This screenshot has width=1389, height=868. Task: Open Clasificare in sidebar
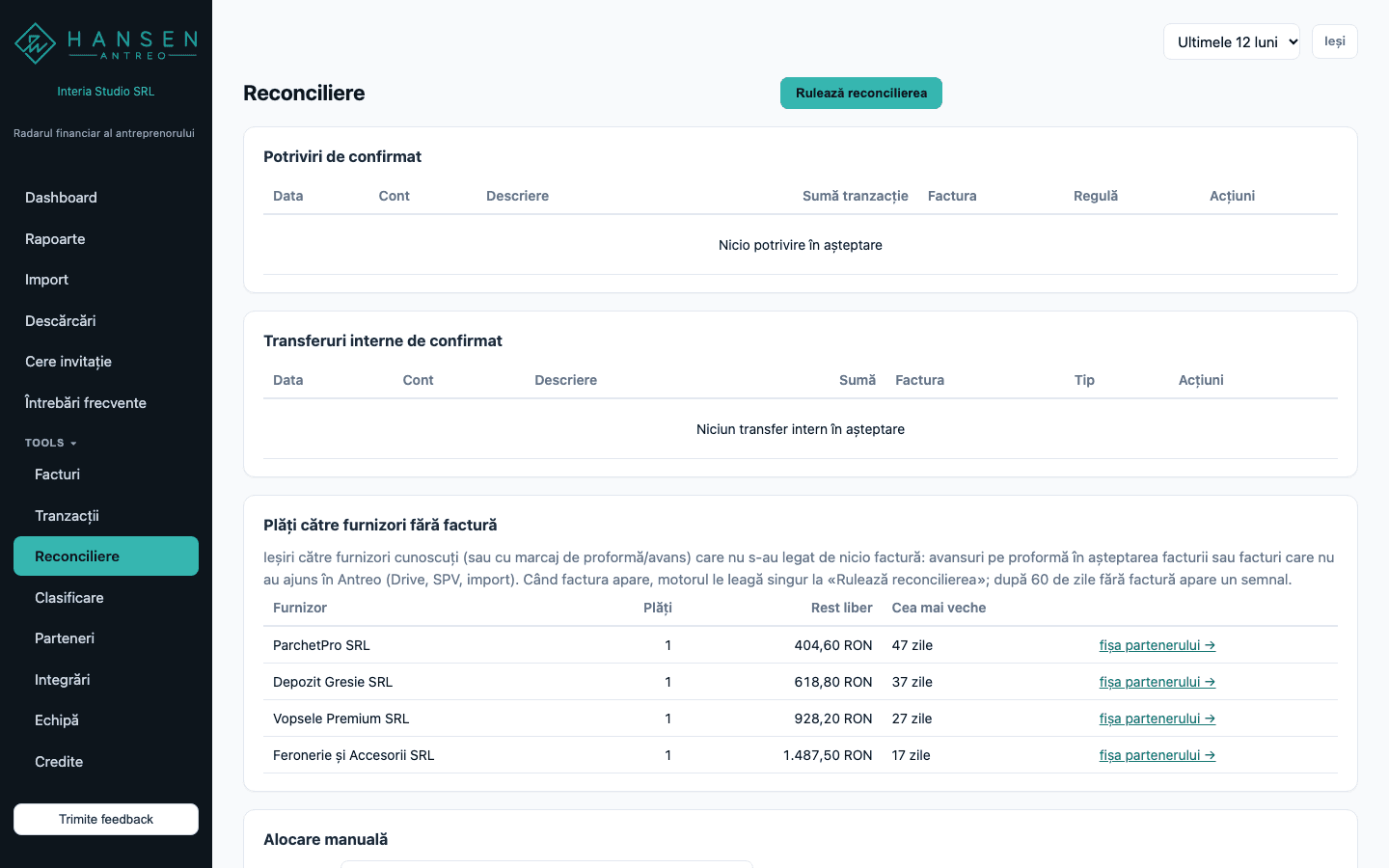click(106, 598)
